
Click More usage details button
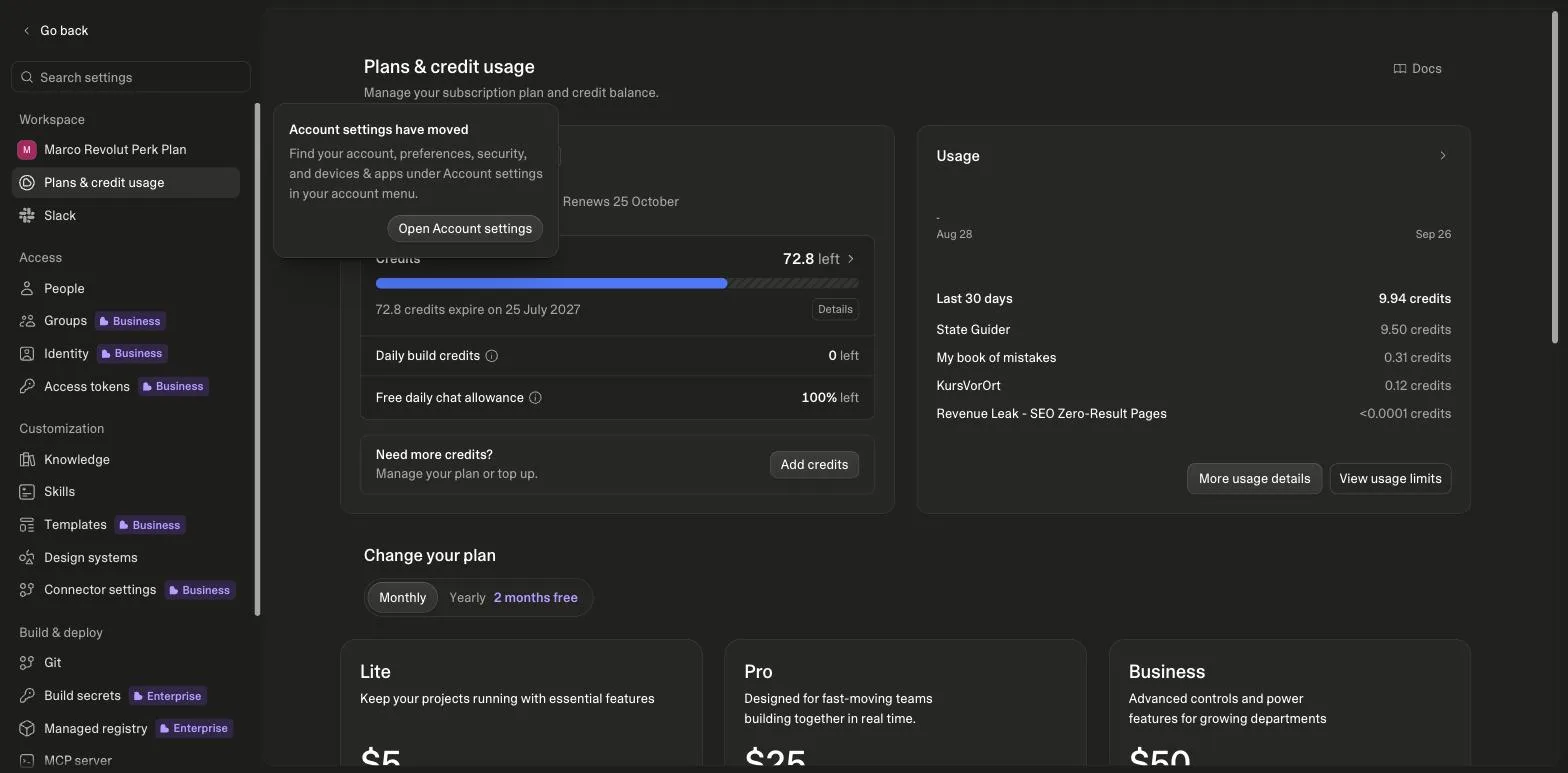point(1254,479)
